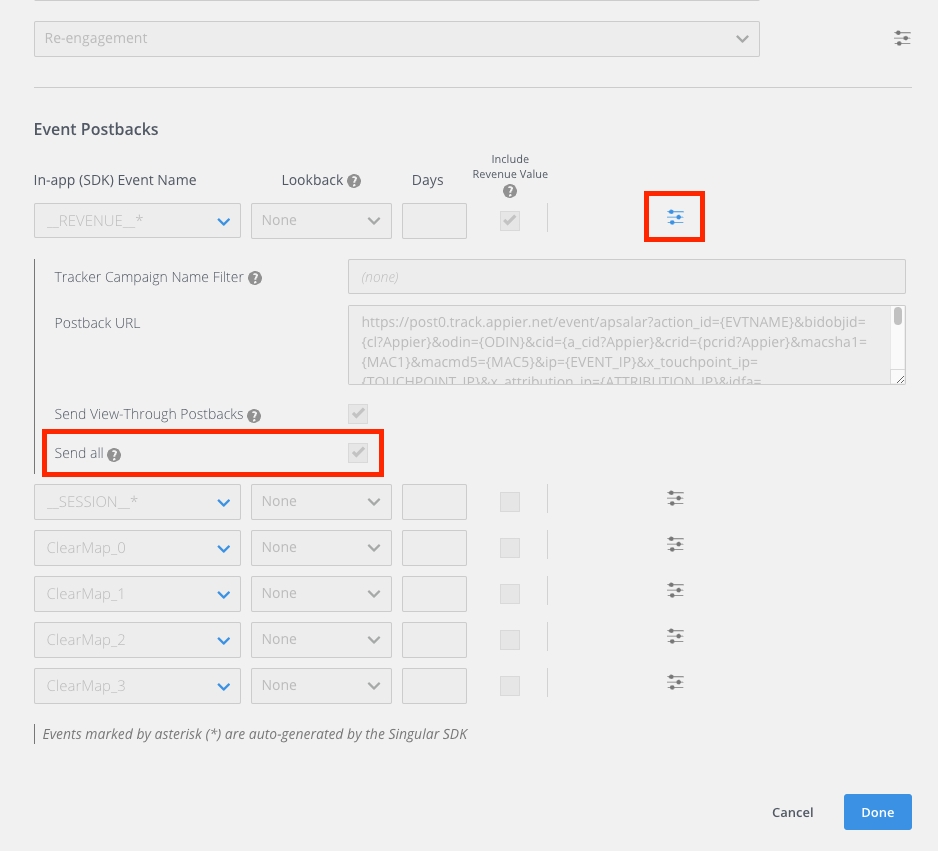Click help icon beside Send all

[x=114, y=454]
